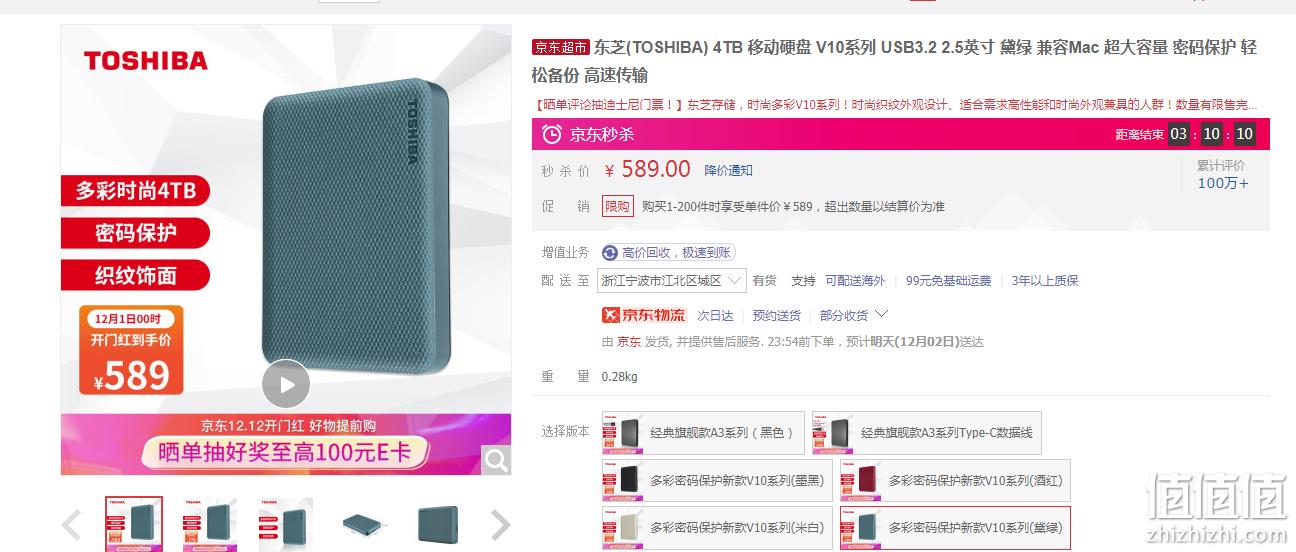Click the 京东秒杀 clock icon
Image resolution: width=1296 pixels, height=552 pixels.
(551, 134)
